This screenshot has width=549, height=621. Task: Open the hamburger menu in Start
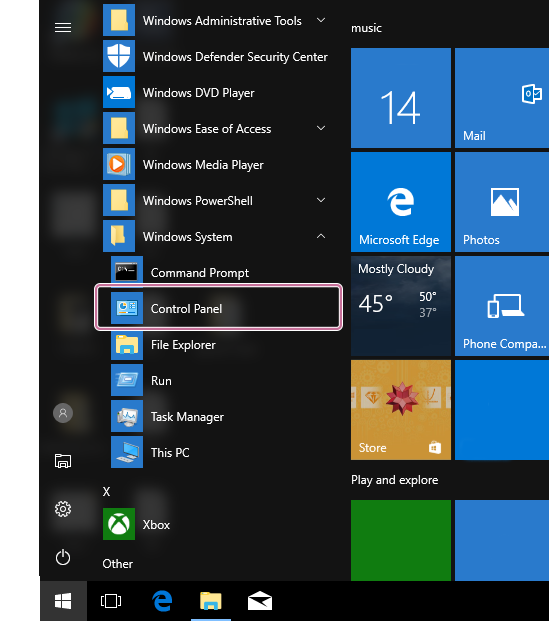coord(63,27)
